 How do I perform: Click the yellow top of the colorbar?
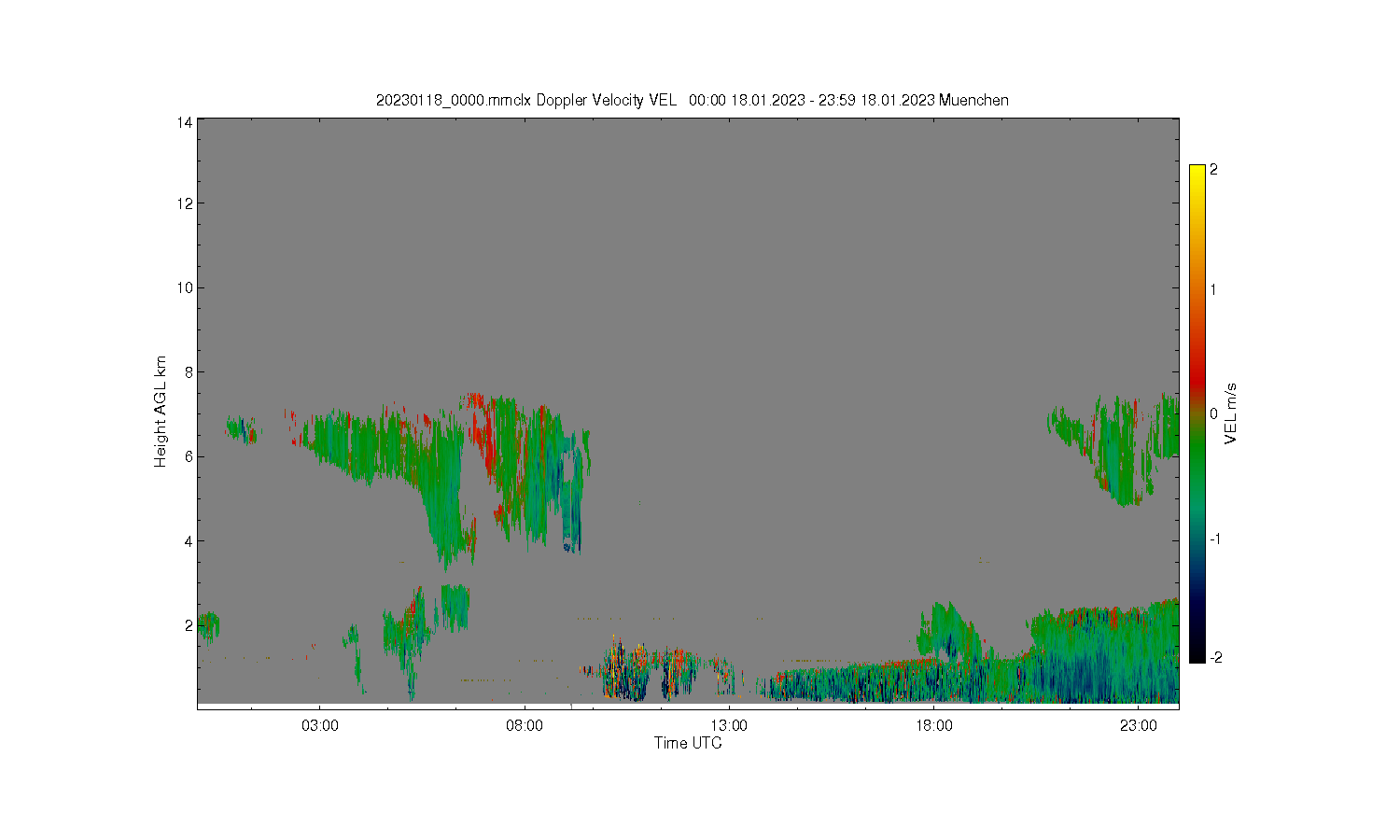point(1197,174)
